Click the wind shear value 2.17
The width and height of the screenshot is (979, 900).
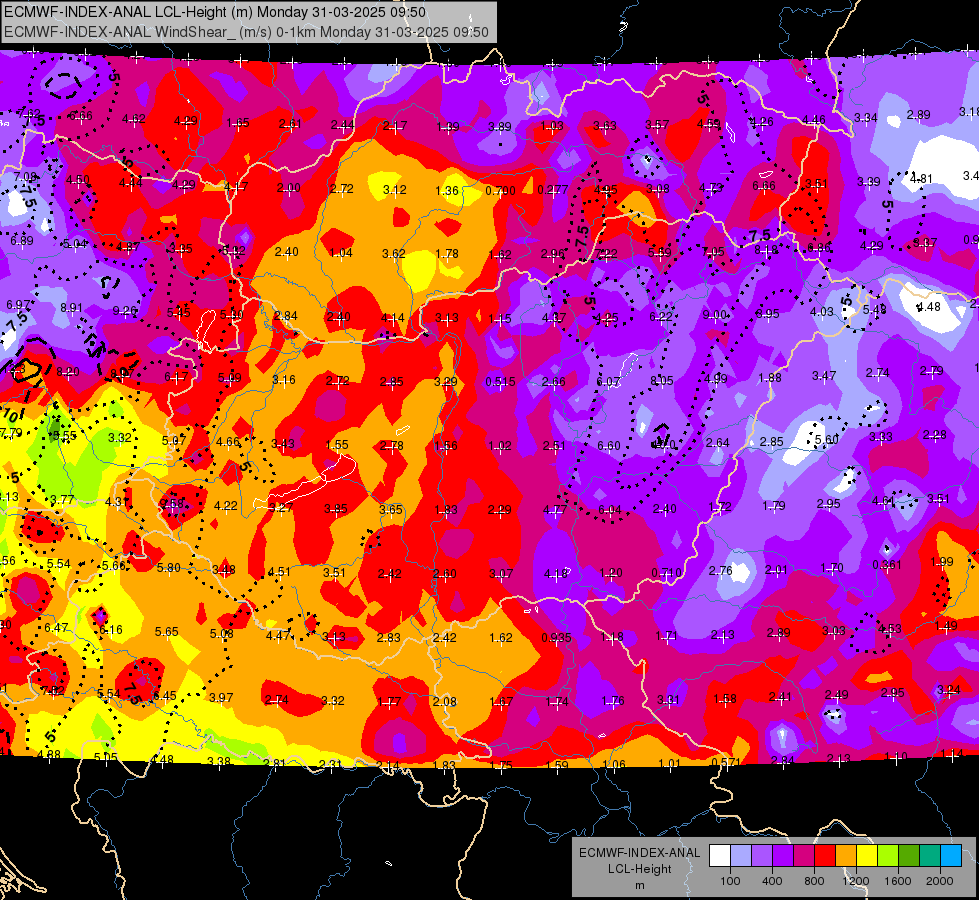tap(395, 126)
